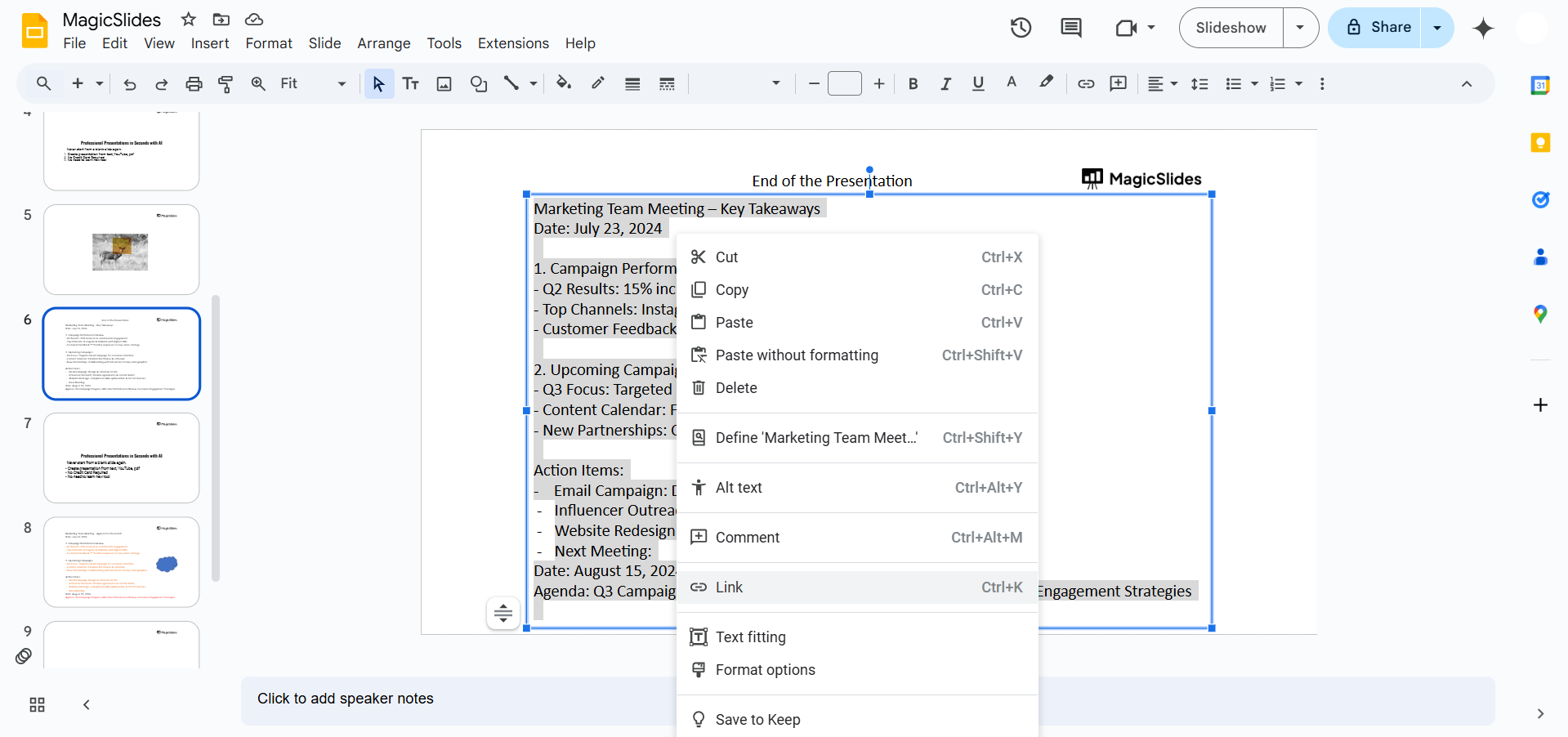Open text color picker
This screenshot has width=1568, height=737.
(x=1012, y=83)
